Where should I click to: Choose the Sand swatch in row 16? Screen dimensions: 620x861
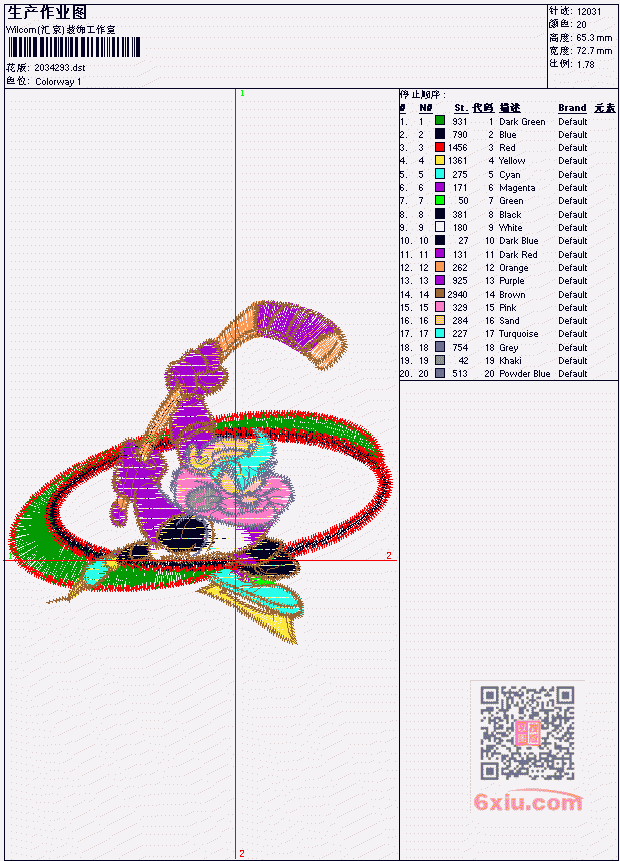pos(440,320)
